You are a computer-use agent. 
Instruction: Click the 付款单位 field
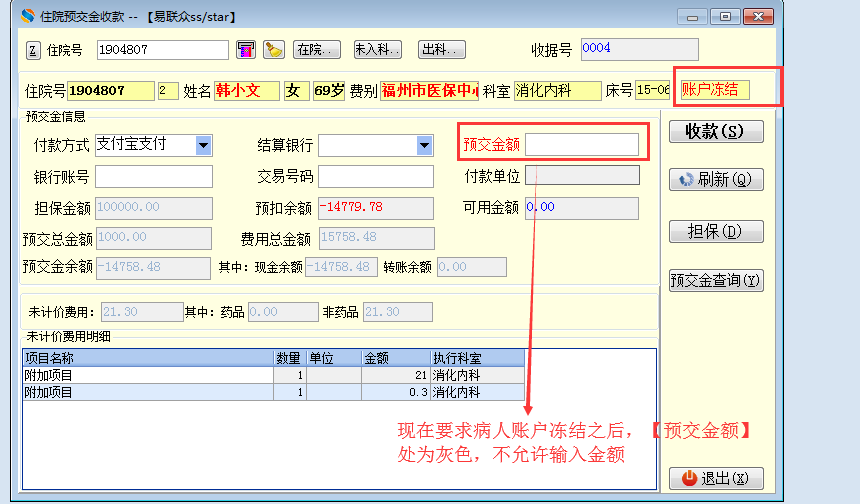click(x=582, y=175)
